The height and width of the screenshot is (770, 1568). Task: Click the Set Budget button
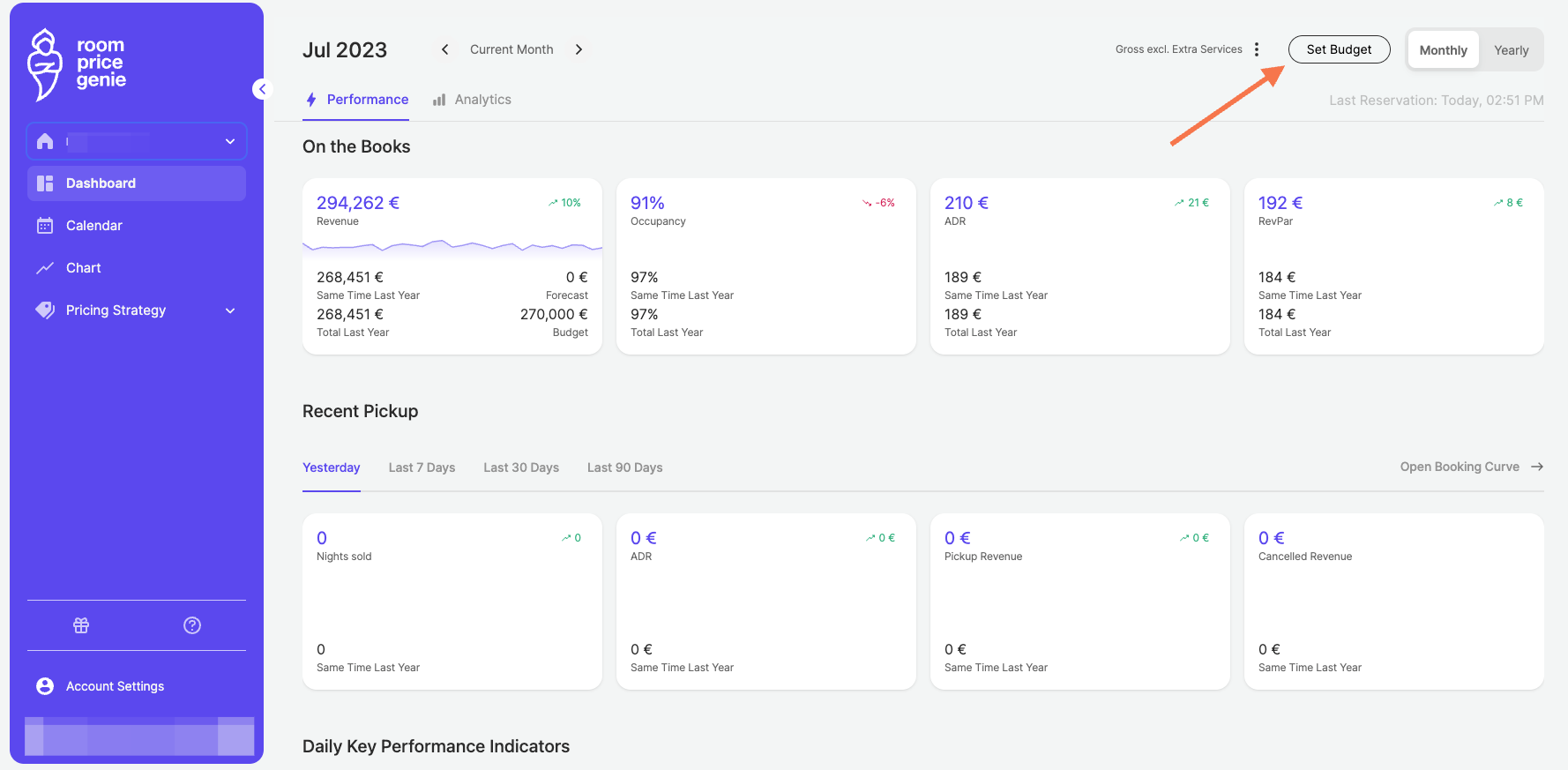tap(1339, 49)
